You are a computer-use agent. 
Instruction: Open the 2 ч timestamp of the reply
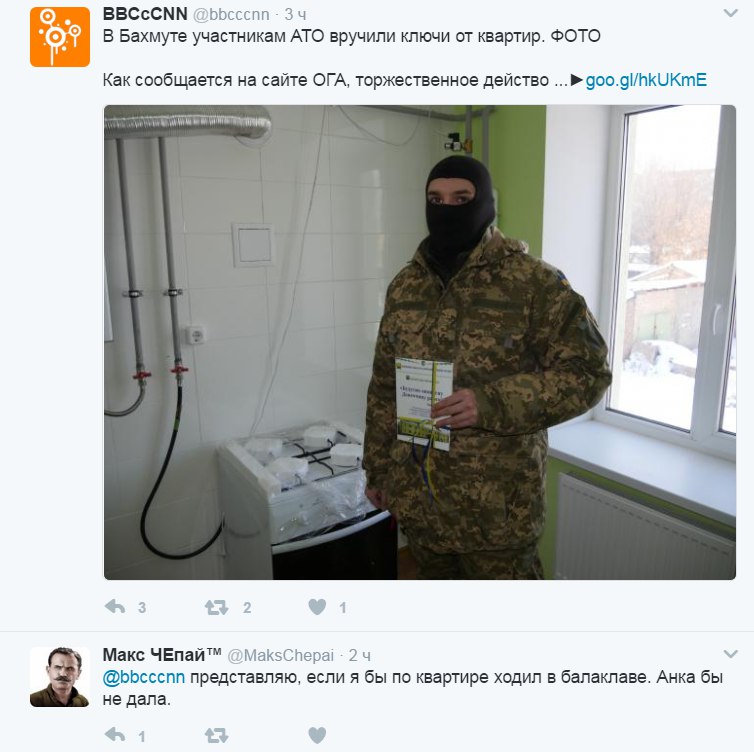point(360,655)
